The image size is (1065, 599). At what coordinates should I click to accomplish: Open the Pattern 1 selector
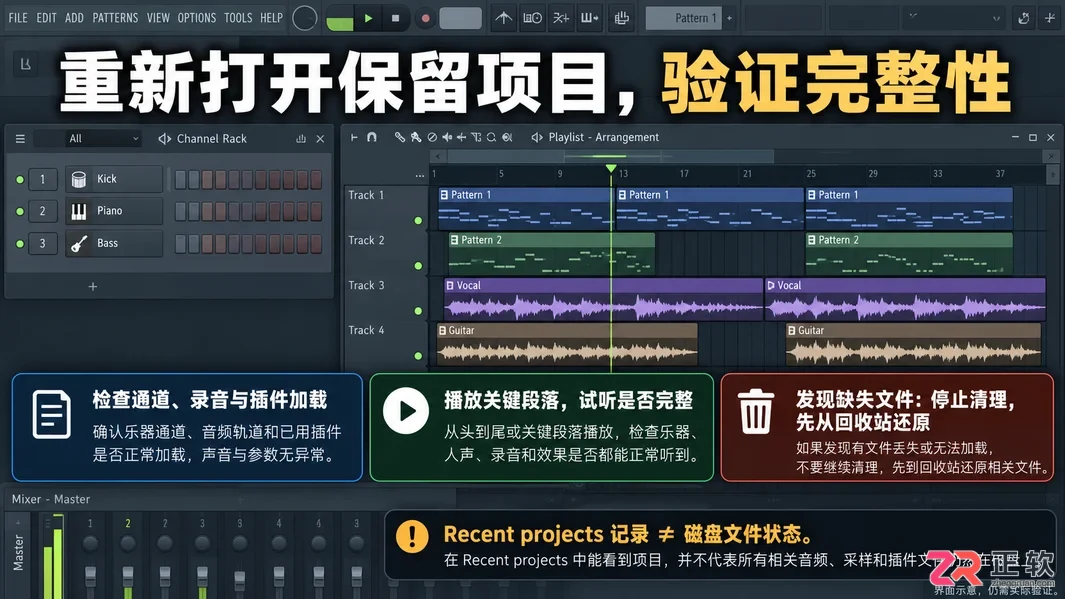click(683, 18)
